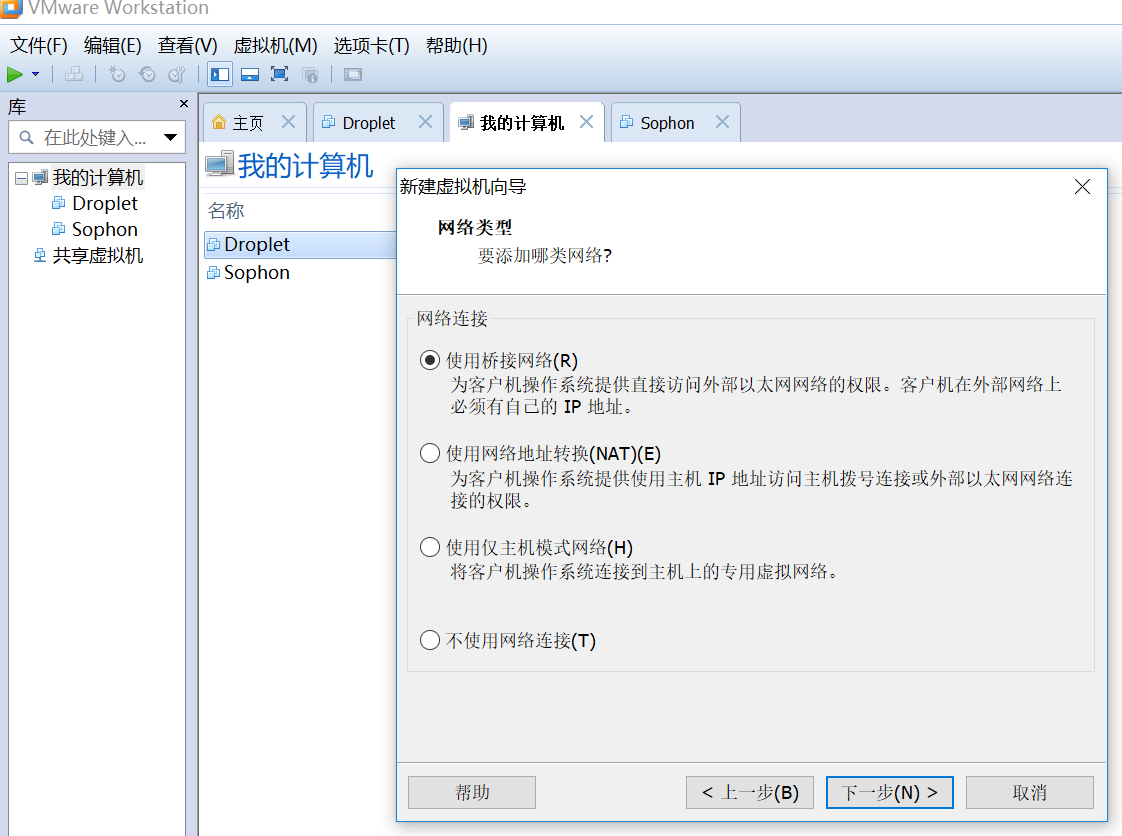Click the console view toolbar icon
1122x836 pixels.
coord(353,74)
